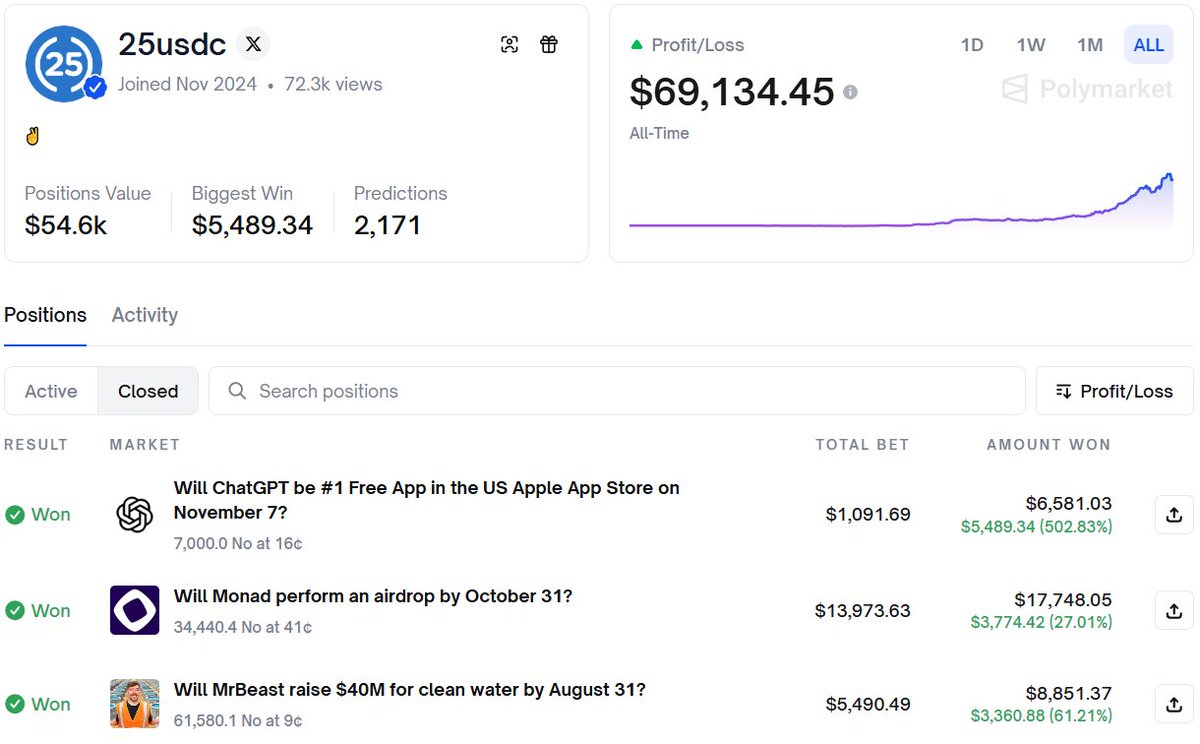Screen dimensions: 1200x744
Task: Click the TOTAL BET column header
Action: (x=862, y=444)
